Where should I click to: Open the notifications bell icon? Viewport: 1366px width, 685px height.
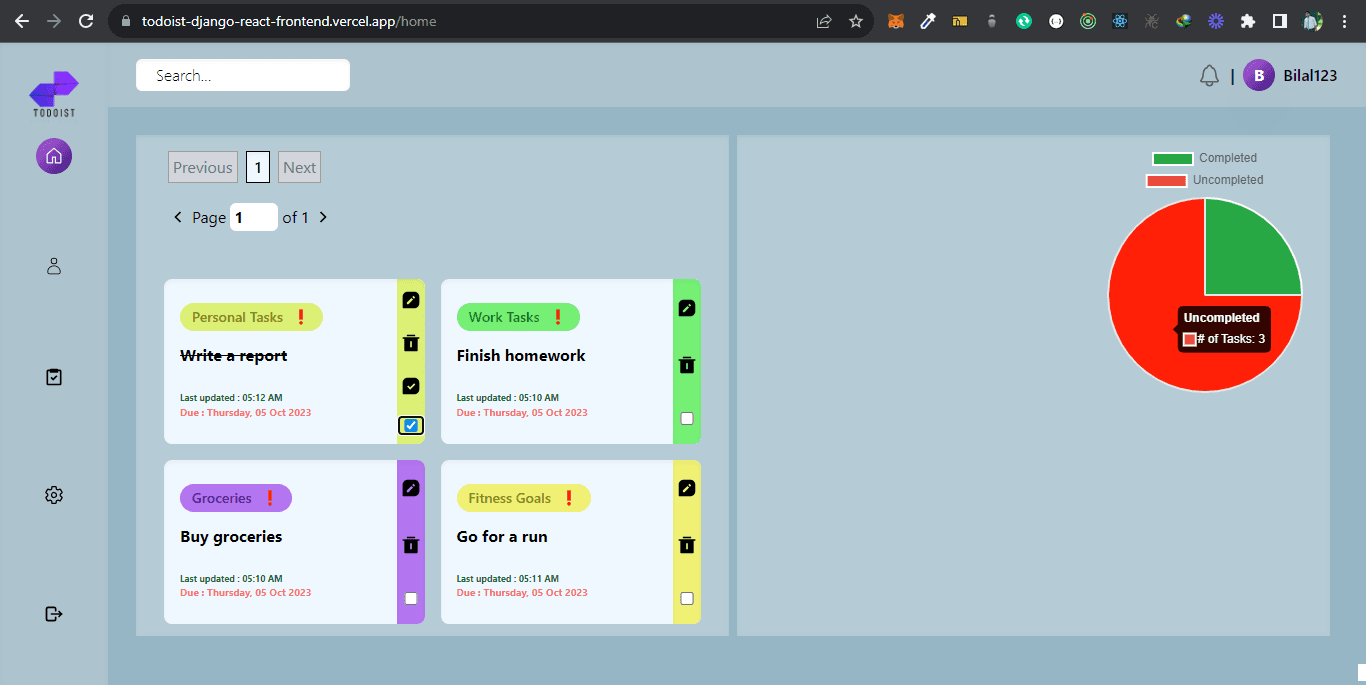pos(1210,75)
